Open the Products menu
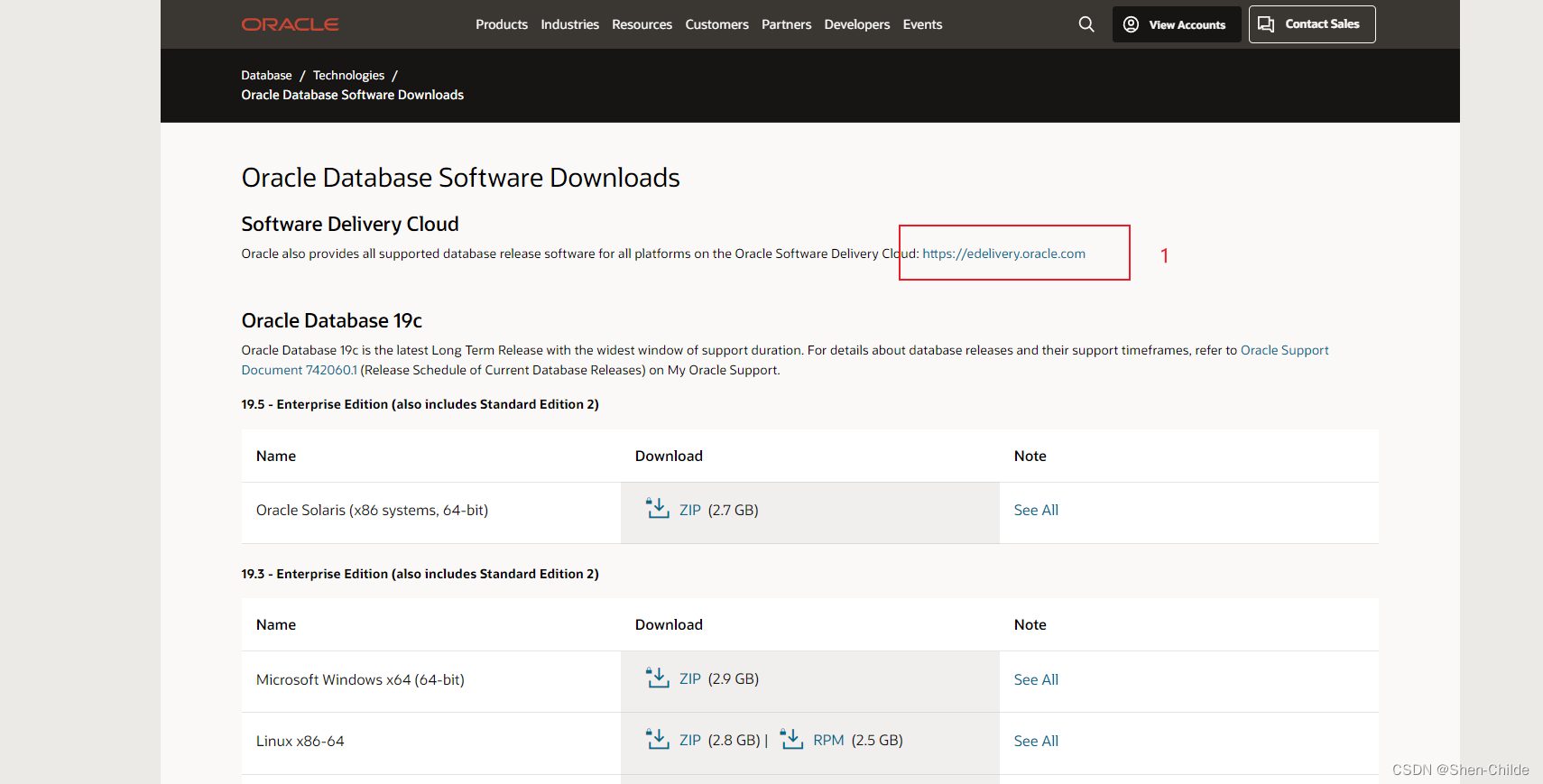 click(x=502, y=24)
